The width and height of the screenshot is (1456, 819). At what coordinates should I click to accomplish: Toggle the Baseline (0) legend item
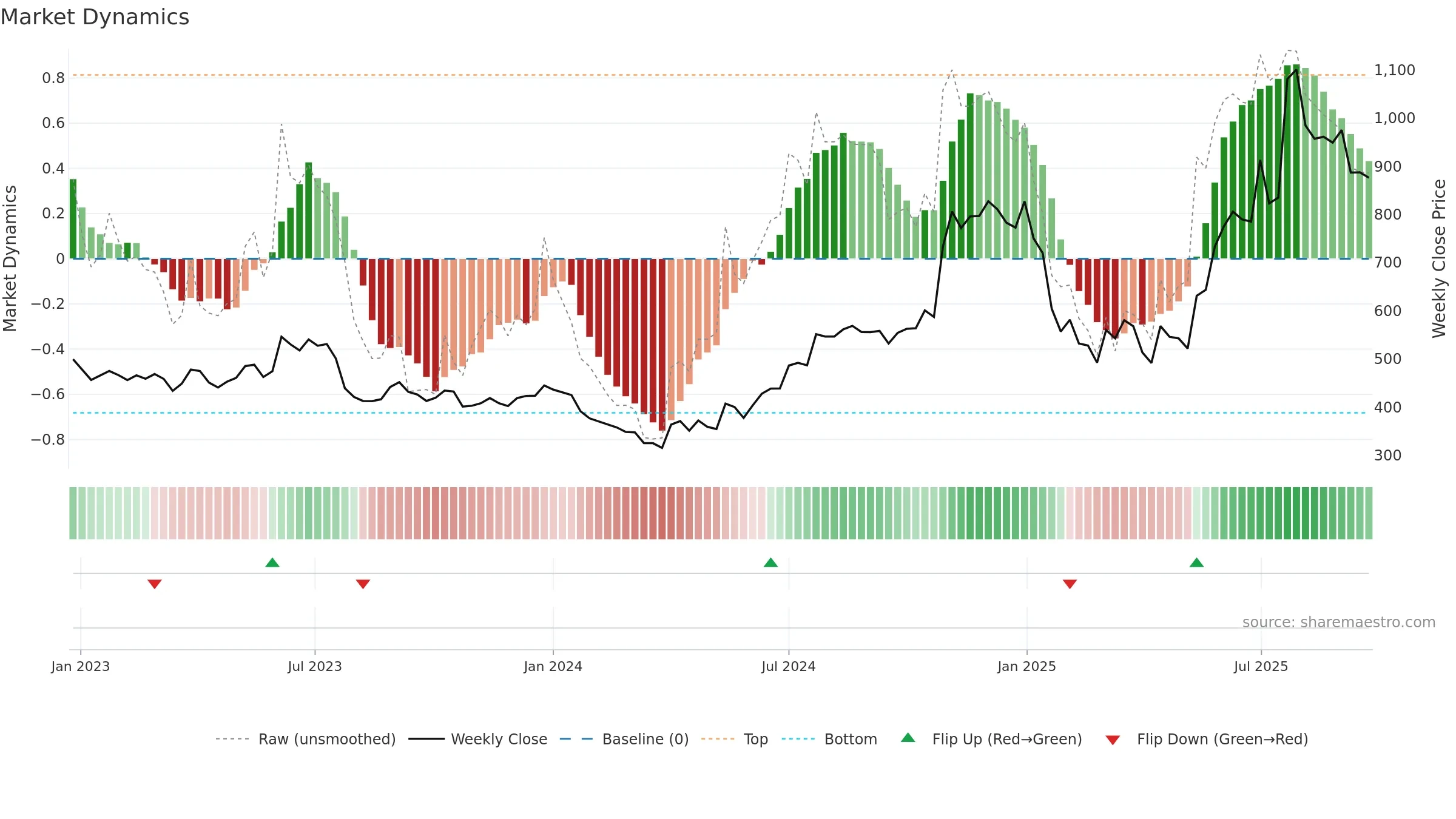[x=624, y=739]
